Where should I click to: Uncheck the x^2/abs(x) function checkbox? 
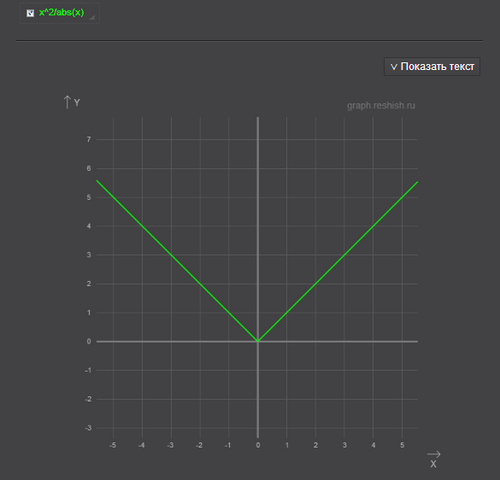point(30,13)
